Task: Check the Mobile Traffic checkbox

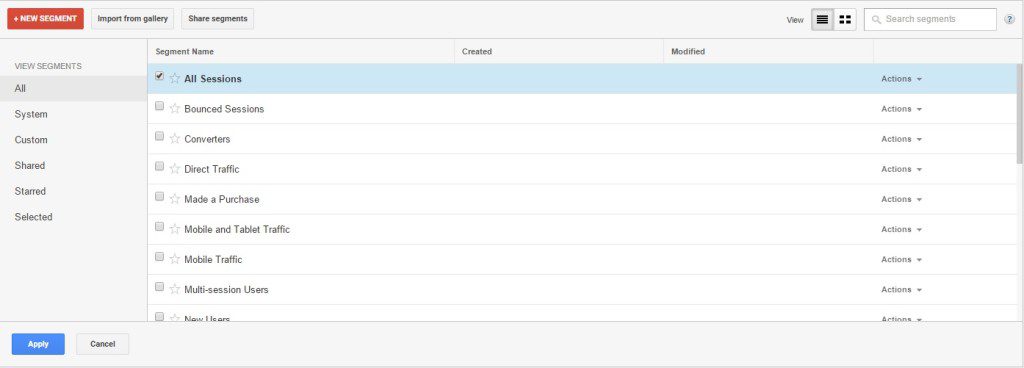Action: coord(159,256)
